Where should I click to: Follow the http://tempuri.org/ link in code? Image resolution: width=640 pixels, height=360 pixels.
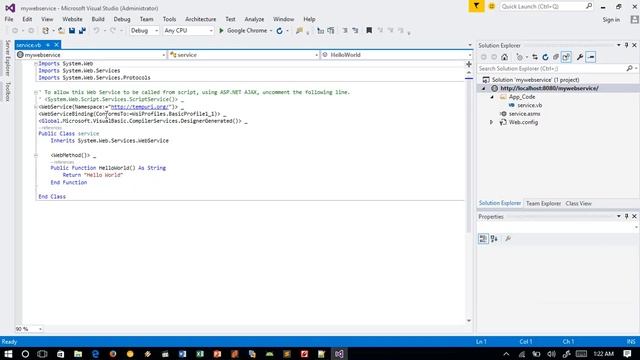coord(140,107)
